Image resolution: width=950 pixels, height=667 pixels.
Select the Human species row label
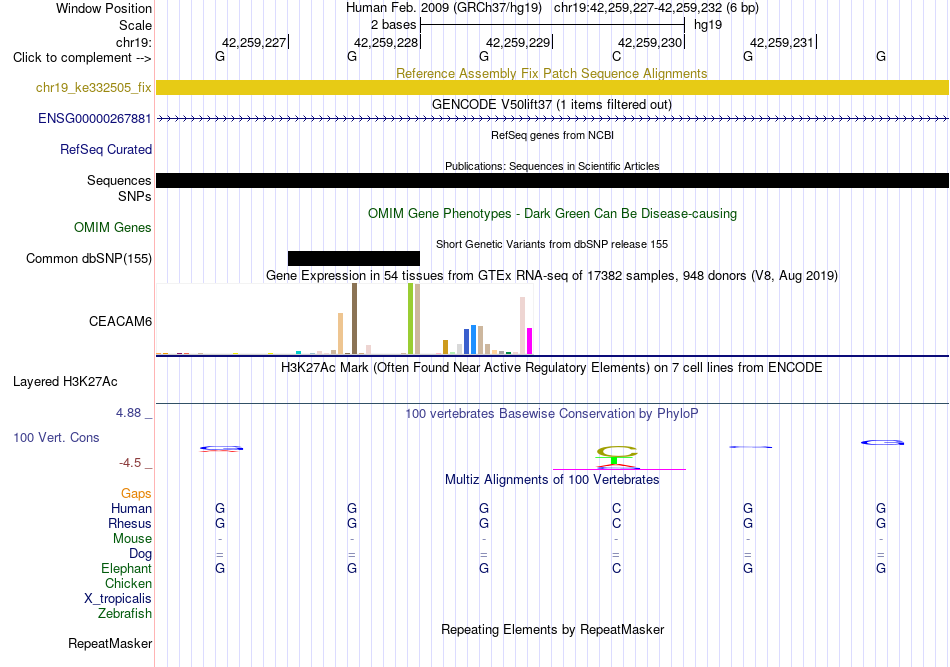pos(131,509)
